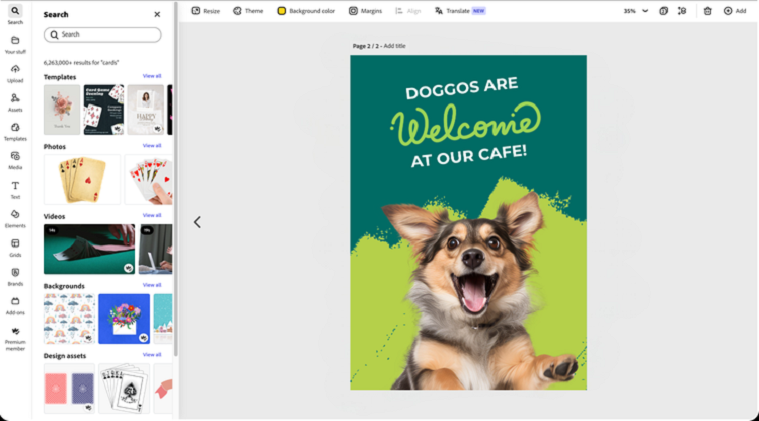The width and height of the screenshot is (759, 421).
Task: Click View all next to Backgrounds
Action: [x=152, y=285]
